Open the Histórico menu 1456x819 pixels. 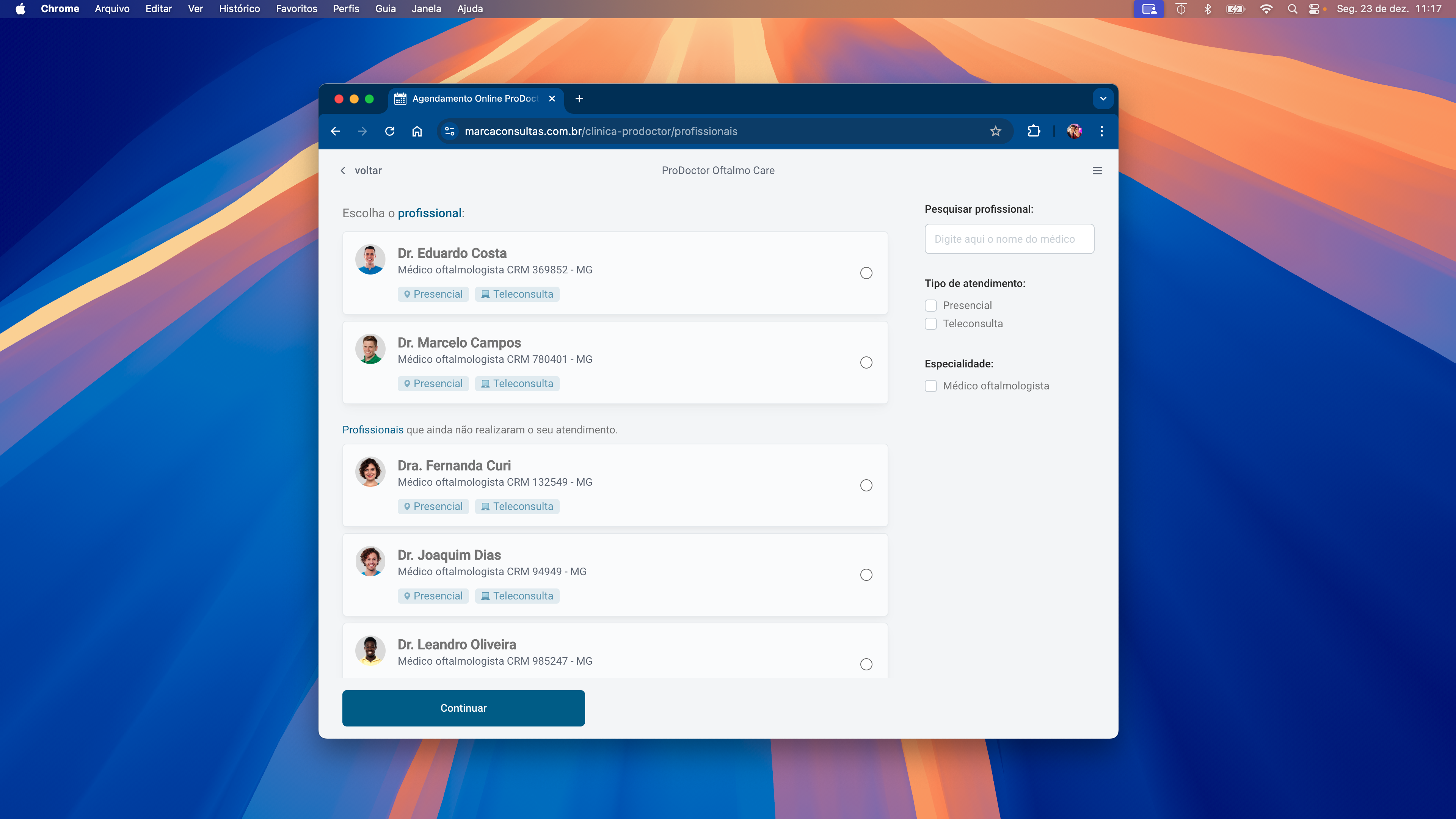coord(239,8)
